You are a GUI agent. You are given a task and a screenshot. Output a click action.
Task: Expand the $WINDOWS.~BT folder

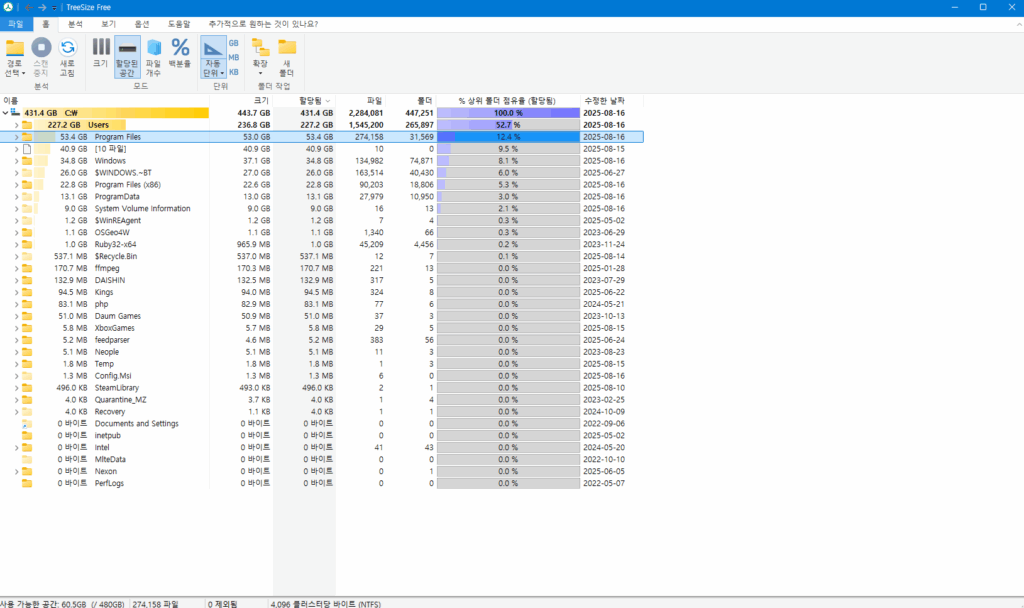point(16,173)
